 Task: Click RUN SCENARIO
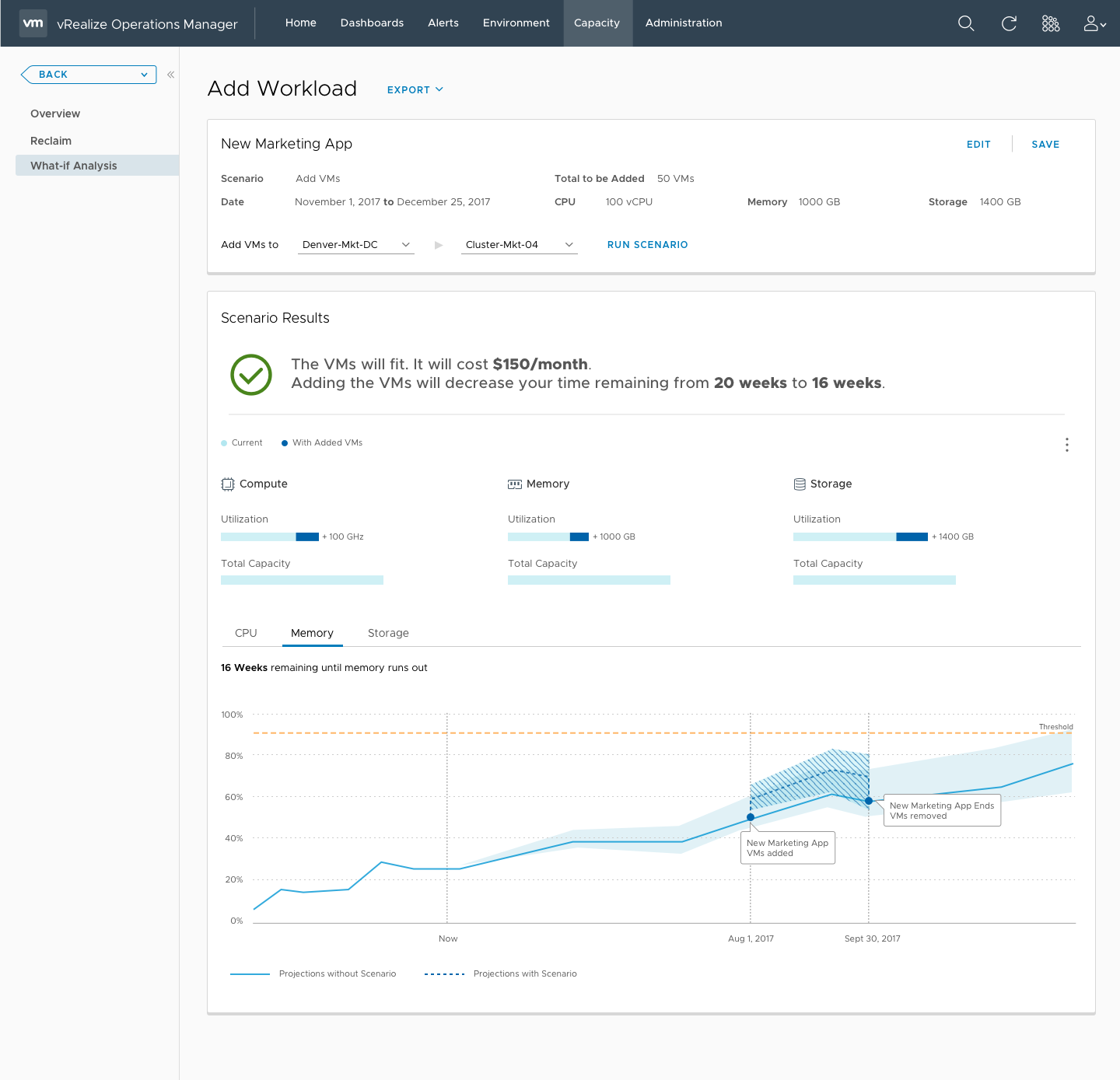pos(647,245)
